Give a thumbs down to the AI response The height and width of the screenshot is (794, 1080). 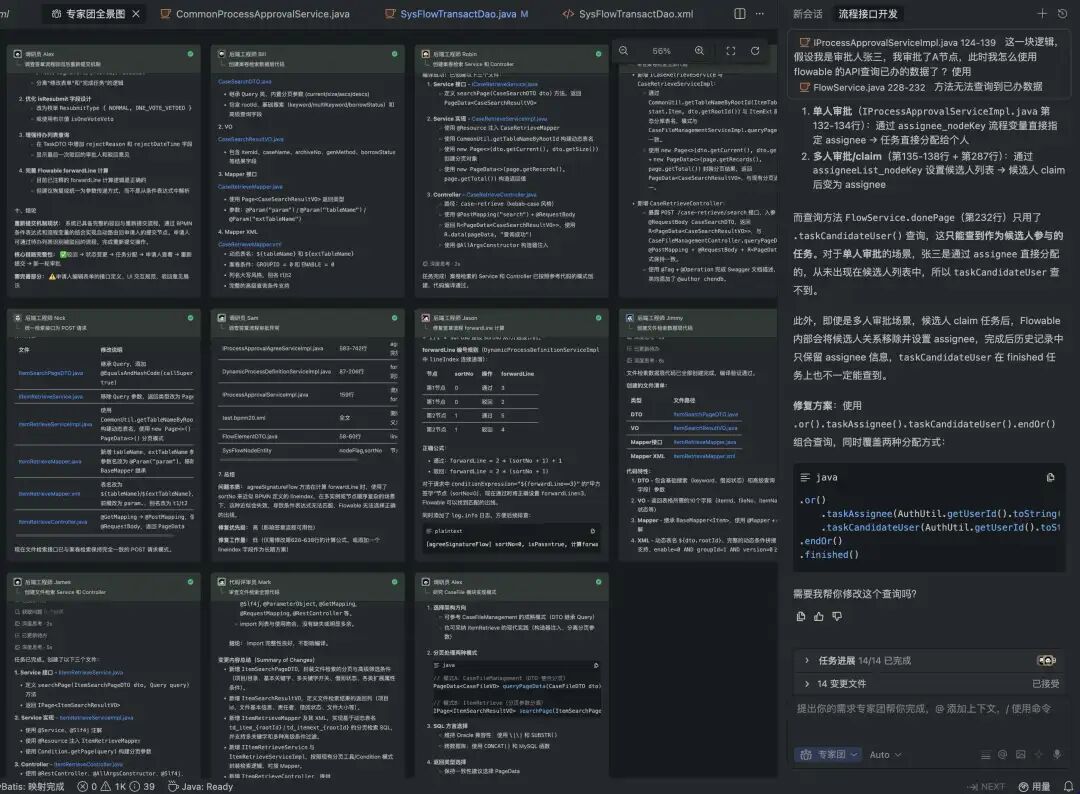pyautogui.click(x=836, y=616)
